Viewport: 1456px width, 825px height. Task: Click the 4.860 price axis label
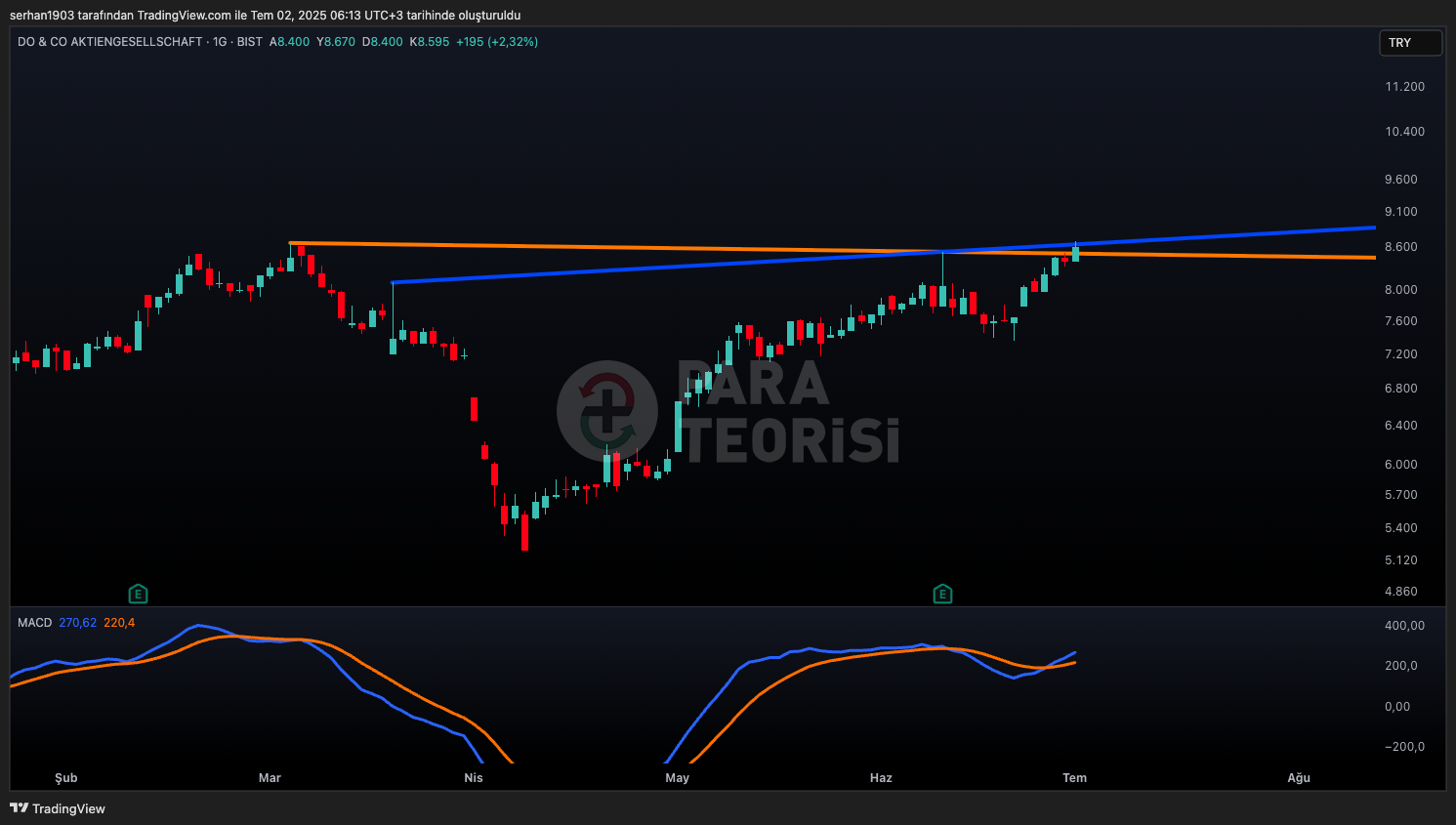coord(1401,592)
